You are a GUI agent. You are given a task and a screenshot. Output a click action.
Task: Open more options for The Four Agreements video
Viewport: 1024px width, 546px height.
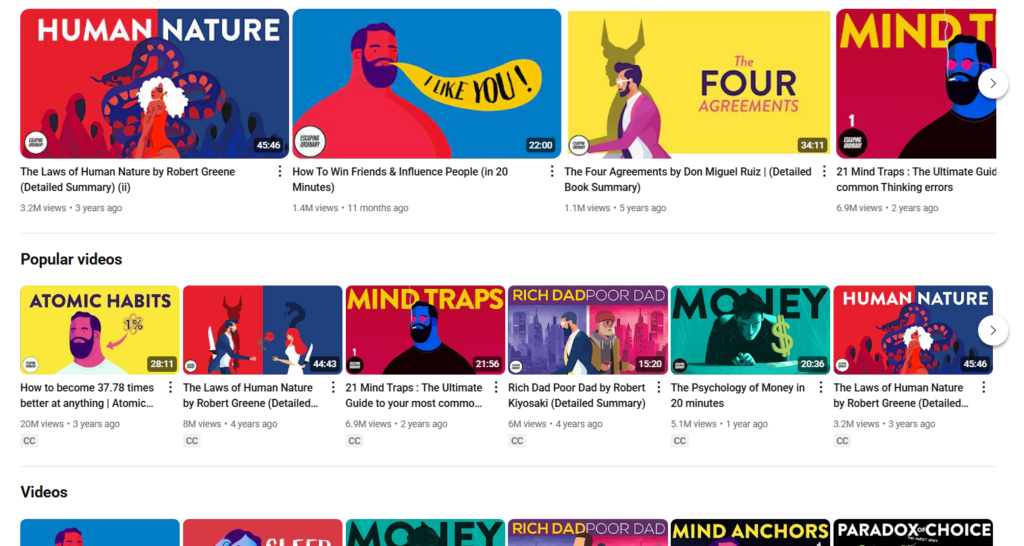click(x=824, y=171)
